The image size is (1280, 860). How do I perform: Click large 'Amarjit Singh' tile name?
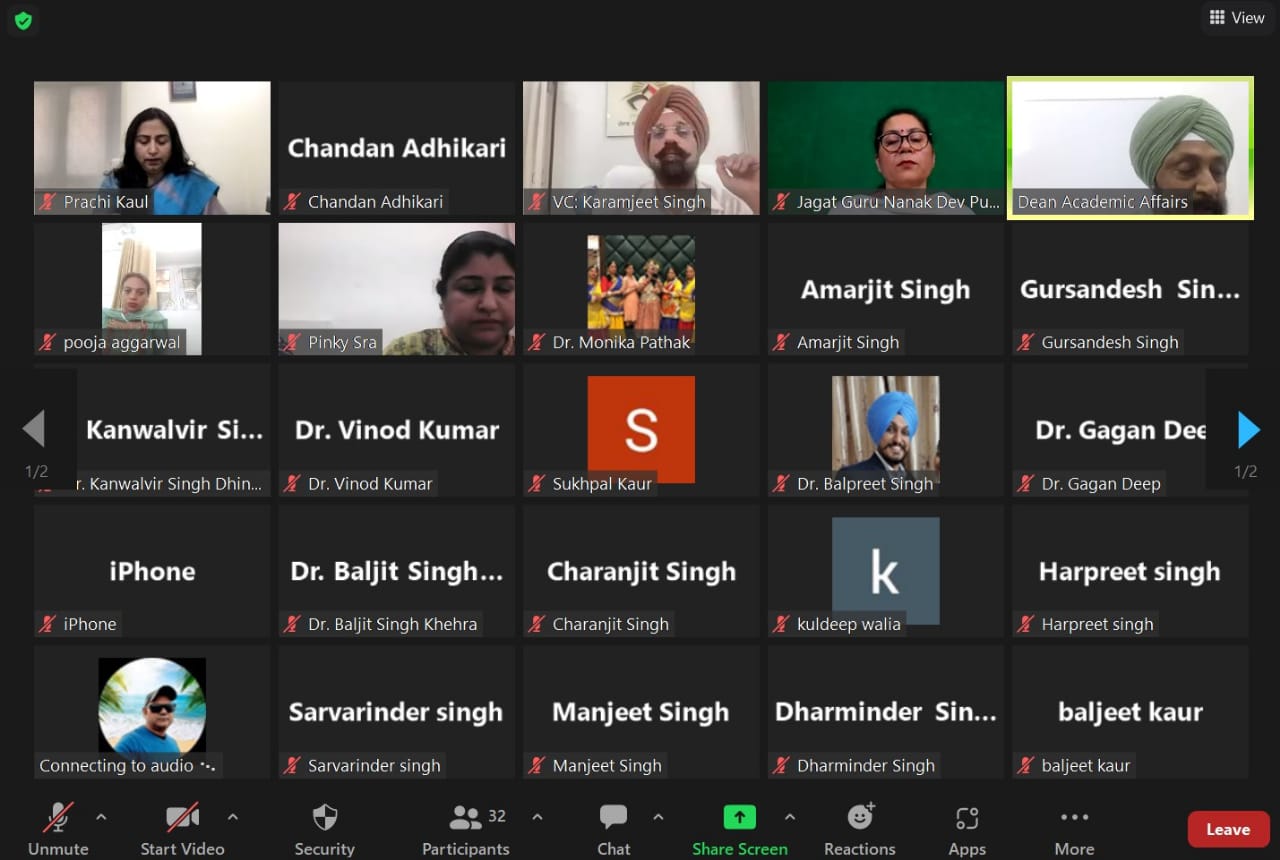tap(886, 290)
